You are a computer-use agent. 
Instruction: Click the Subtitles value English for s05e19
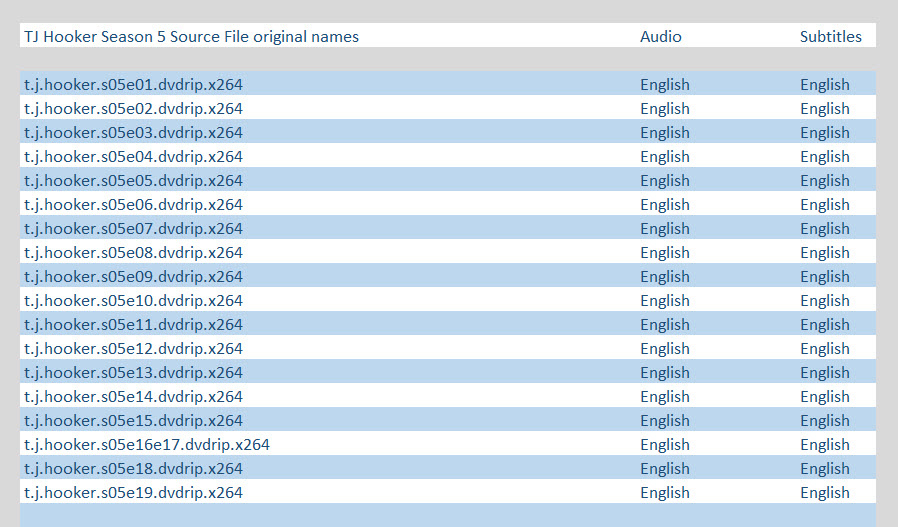[825, 494]
